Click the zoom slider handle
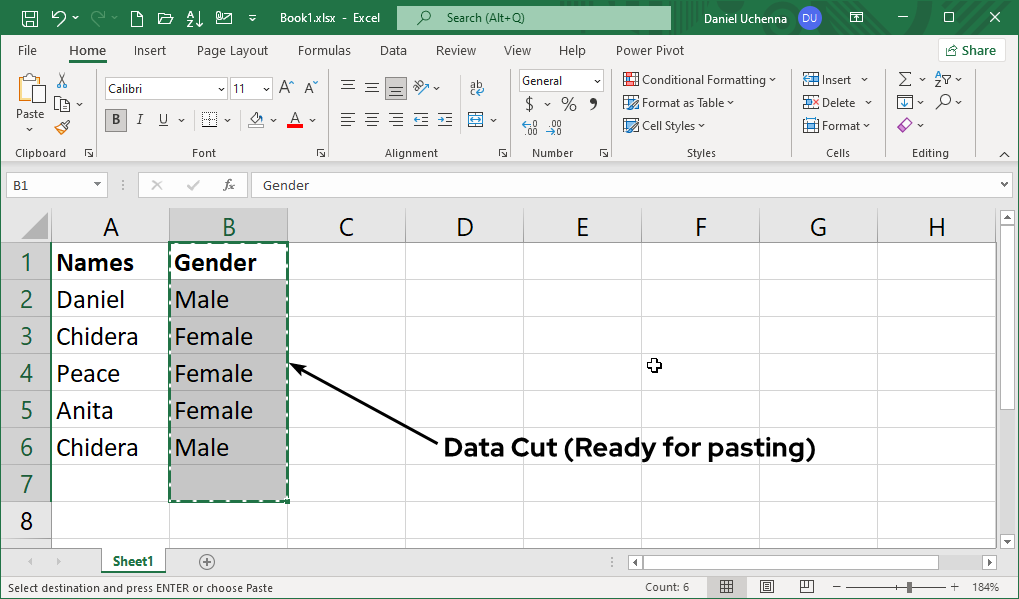 pyautogui.click(x=909, y=587)
